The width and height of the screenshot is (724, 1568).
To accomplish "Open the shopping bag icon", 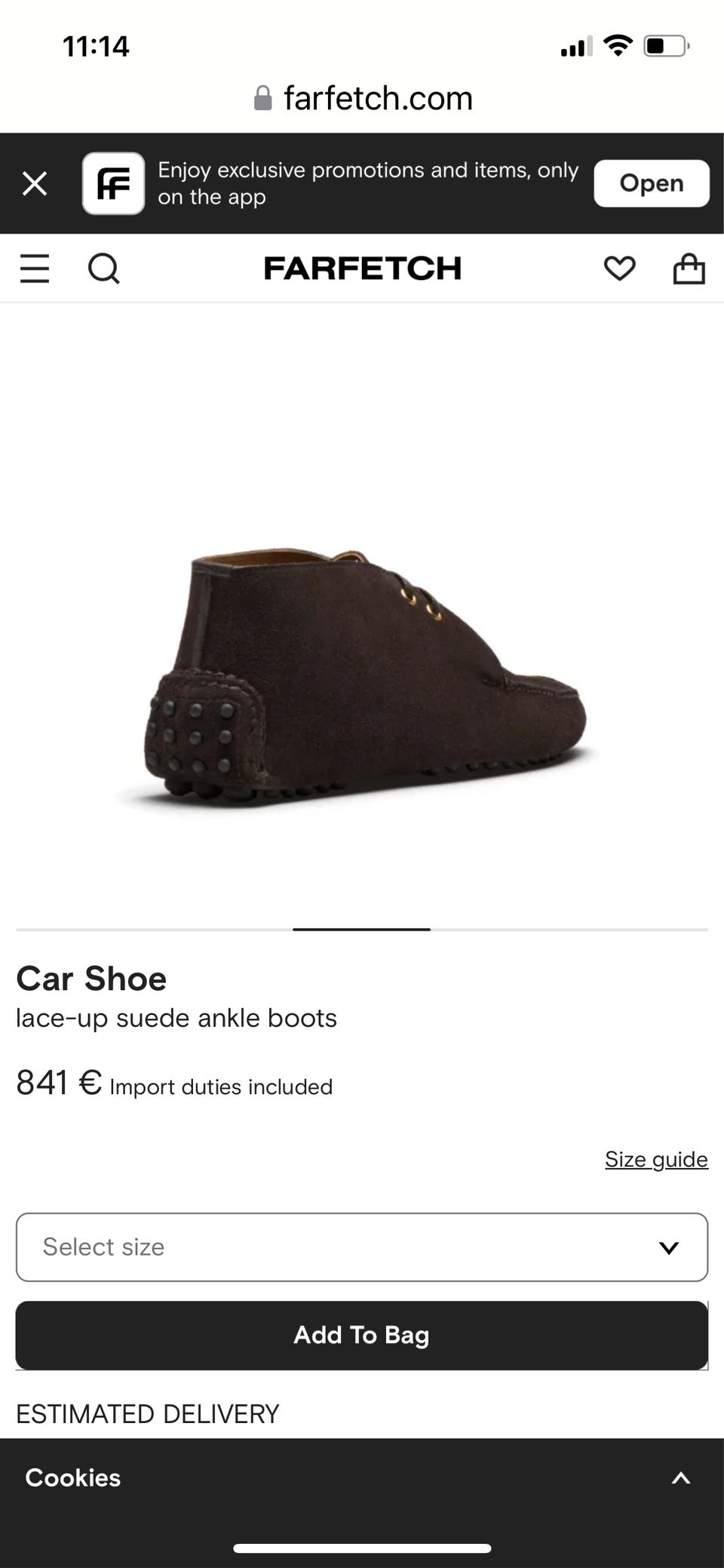I will [689, 269].
